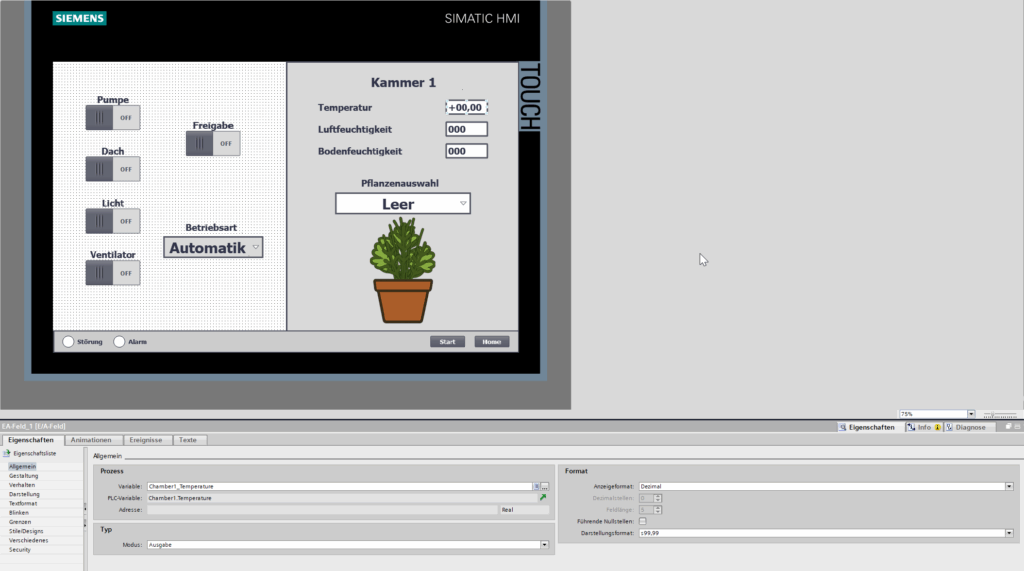Image resolution: width=1024 pixels, height=571 pixels.
Task: Click the Störung indicator circle
Action: [x=69, y=342]
